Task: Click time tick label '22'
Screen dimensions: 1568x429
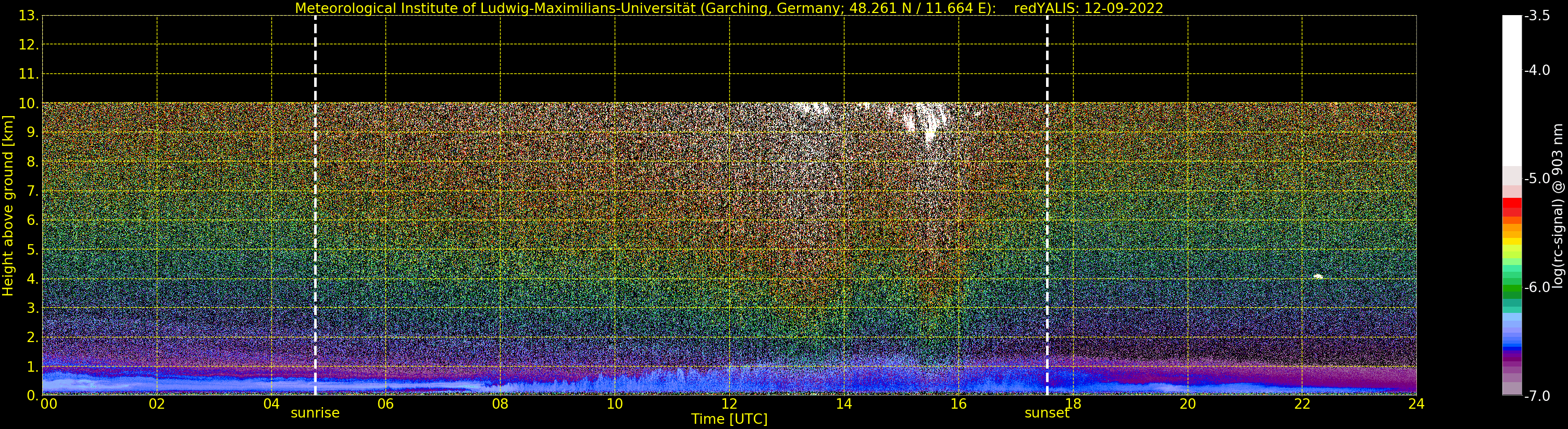Action: (1302, 403)
